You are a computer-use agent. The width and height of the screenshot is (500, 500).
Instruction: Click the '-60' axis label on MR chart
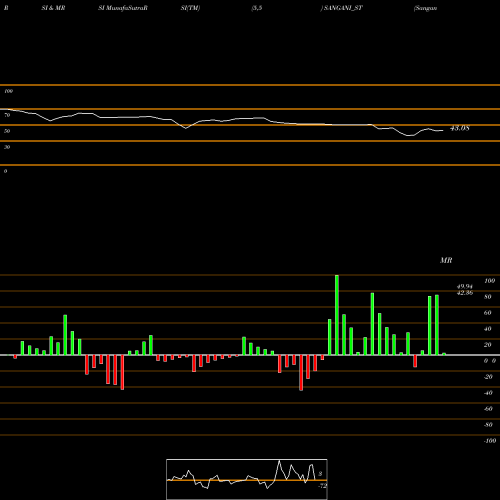tap(488, 409)
